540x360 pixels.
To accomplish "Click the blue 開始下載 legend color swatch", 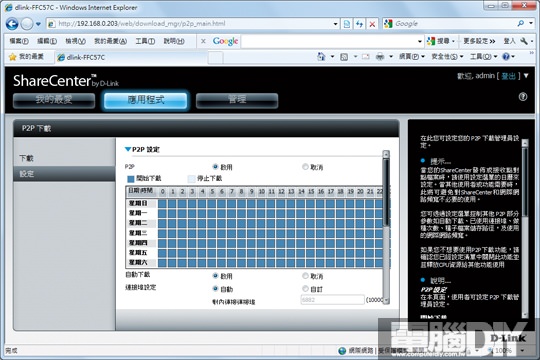I will pyautogui.click(x=131, y=178).
